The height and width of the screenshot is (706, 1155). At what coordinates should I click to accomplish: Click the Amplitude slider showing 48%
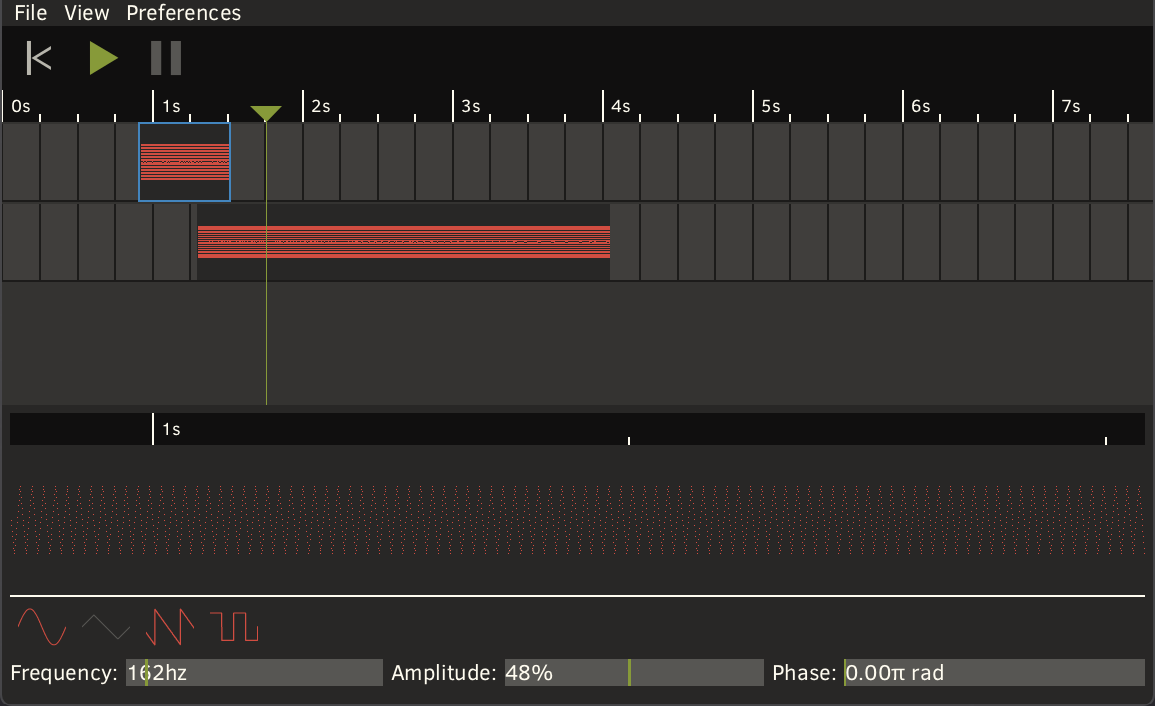[634, 673]
